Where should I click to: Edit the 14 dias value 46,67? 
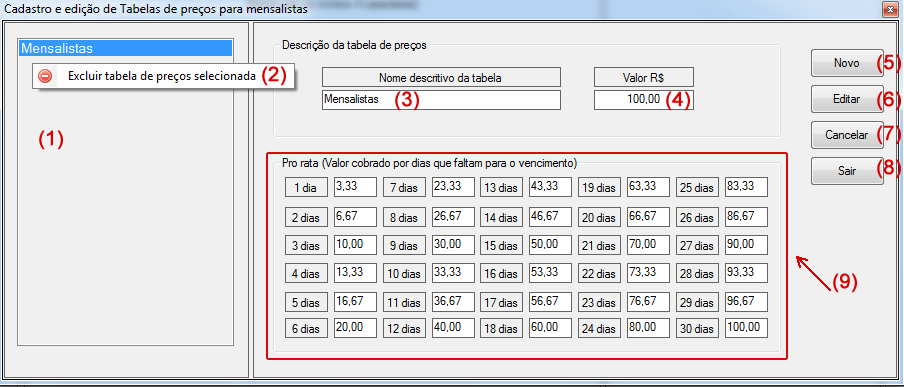tap(551, 216)
